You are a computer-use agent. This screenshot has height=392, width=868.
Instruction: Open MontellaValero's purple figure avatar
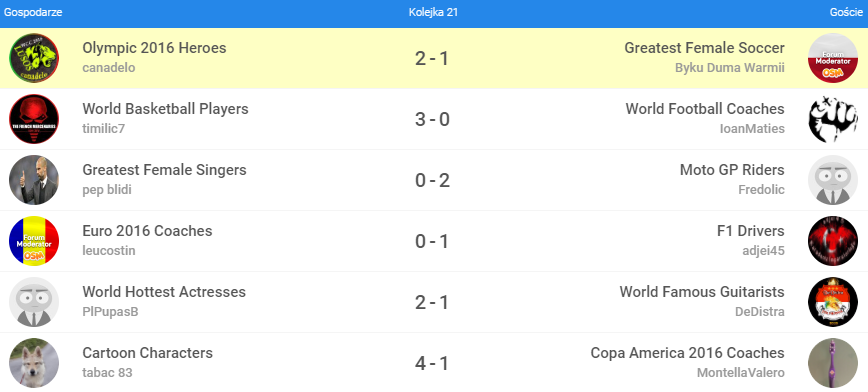click(x=833, y=363)
